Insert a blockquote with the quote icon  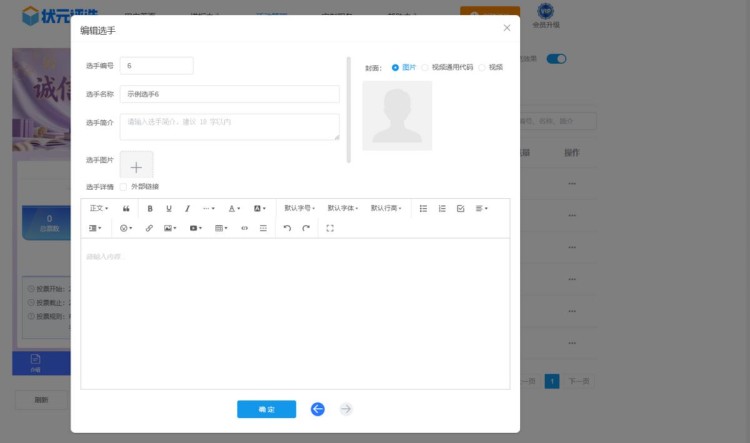point(126,208)
